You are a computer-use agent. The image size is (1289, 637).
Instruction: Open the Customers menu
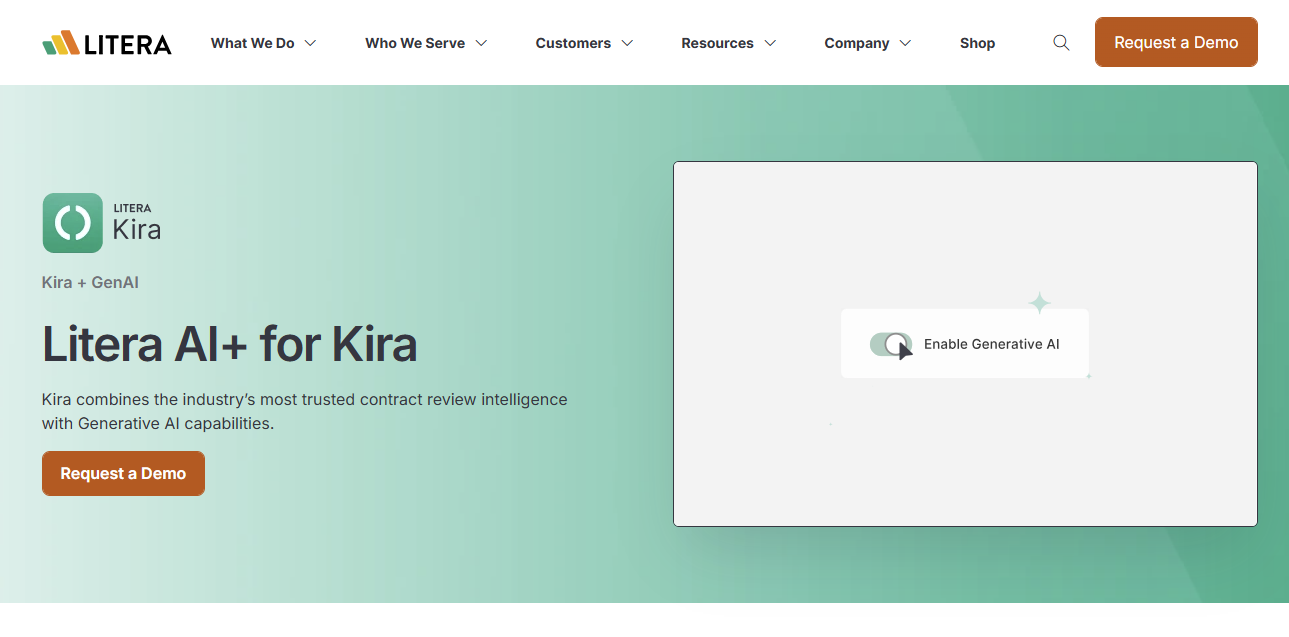pyautogui.click(x=573, y=43)
